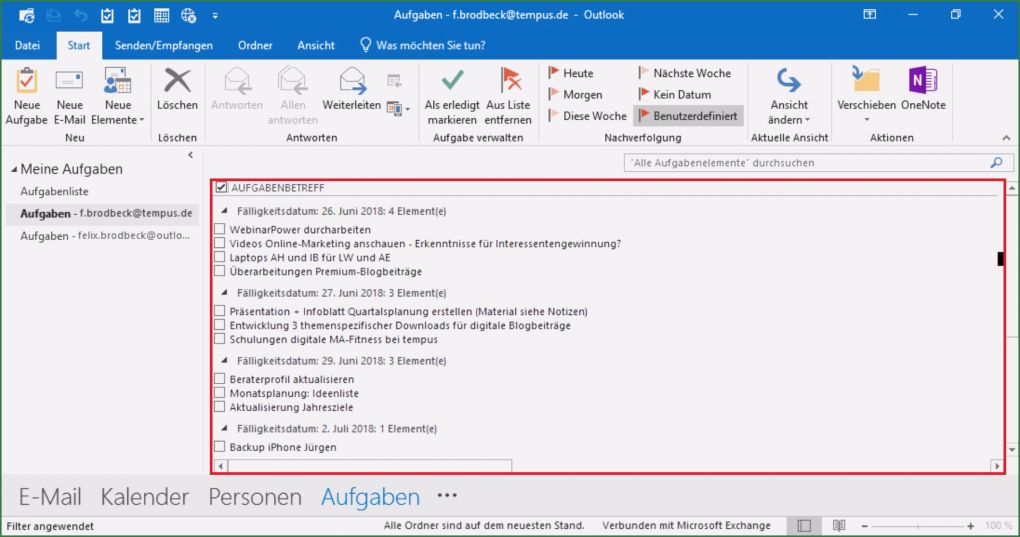Screen dimensions: 1020x537
Task: Click the Neue Aufgabe icon
Action: click(x=26, y=82)
